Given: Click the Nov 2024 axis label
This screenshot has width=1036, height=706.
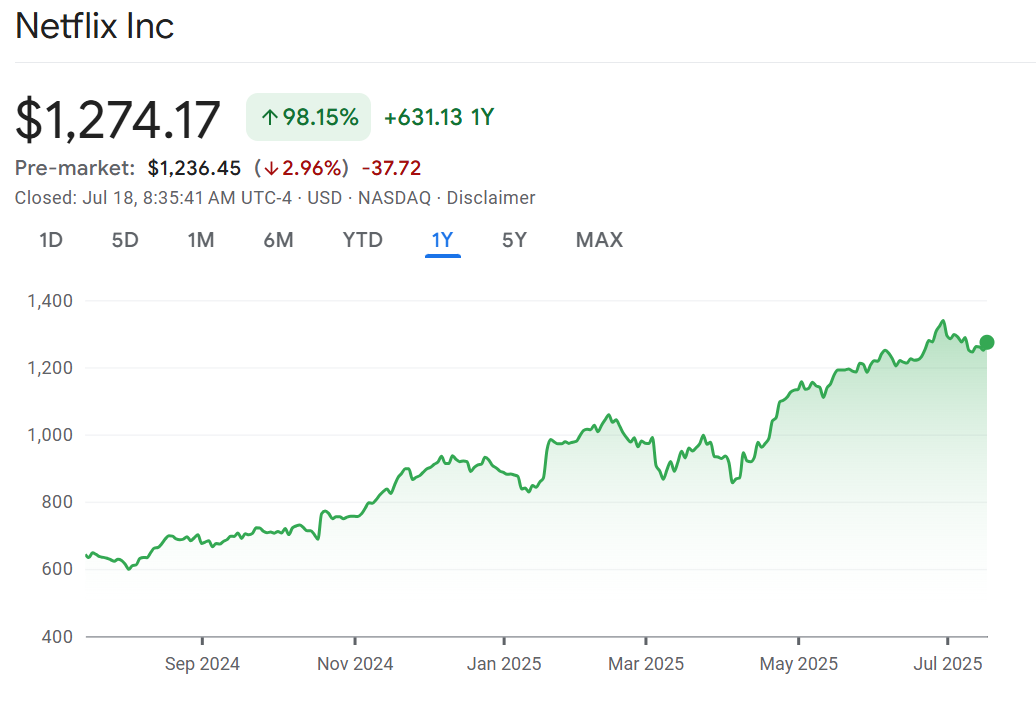Looking at the screenshot, I should (x=355, y=664).
